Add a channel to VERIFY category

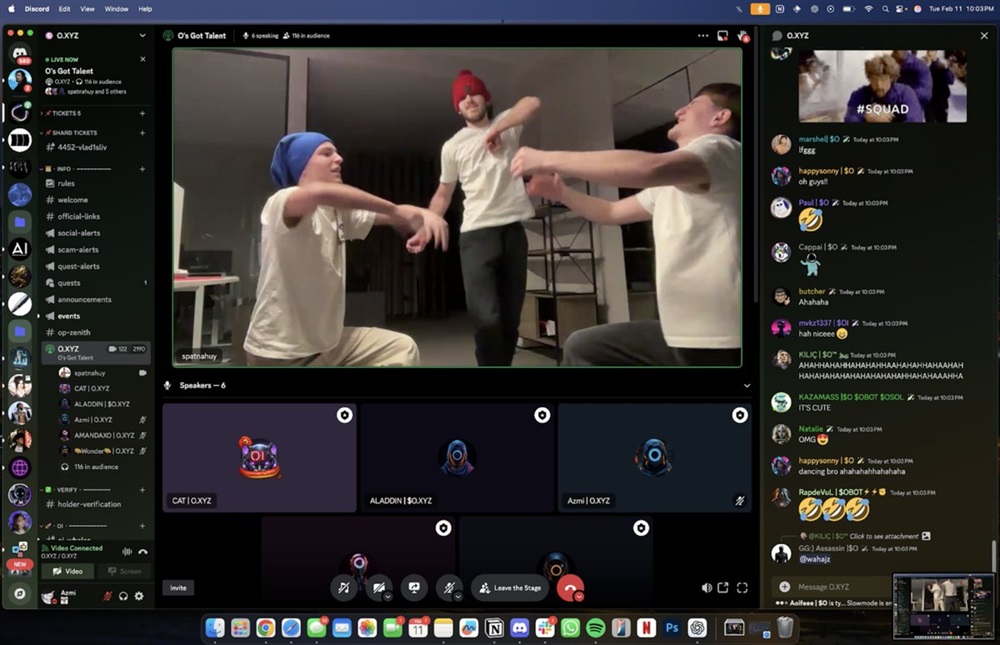142,490
